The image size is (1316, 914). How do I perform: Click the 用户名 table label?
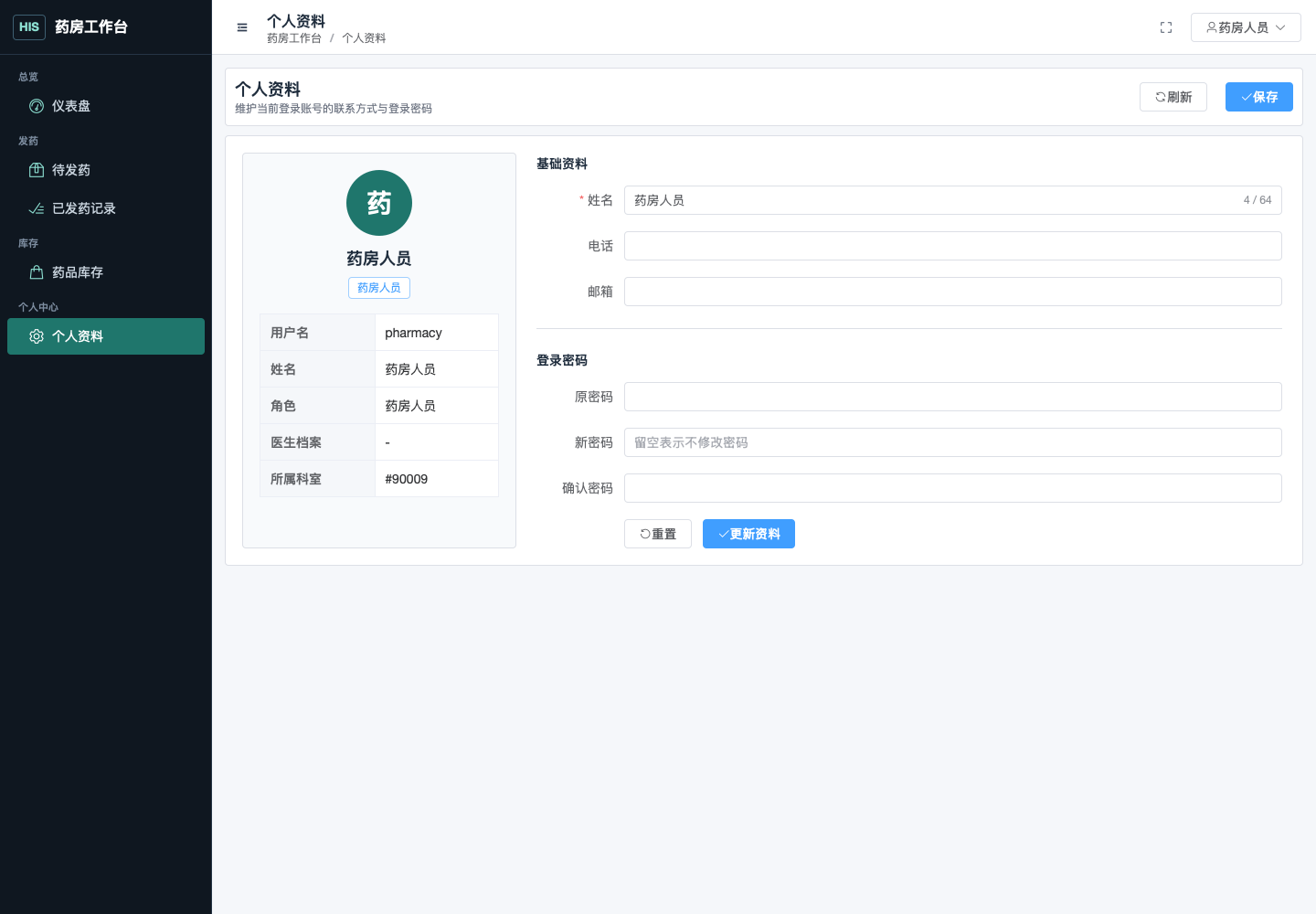(x=290, y=333)
